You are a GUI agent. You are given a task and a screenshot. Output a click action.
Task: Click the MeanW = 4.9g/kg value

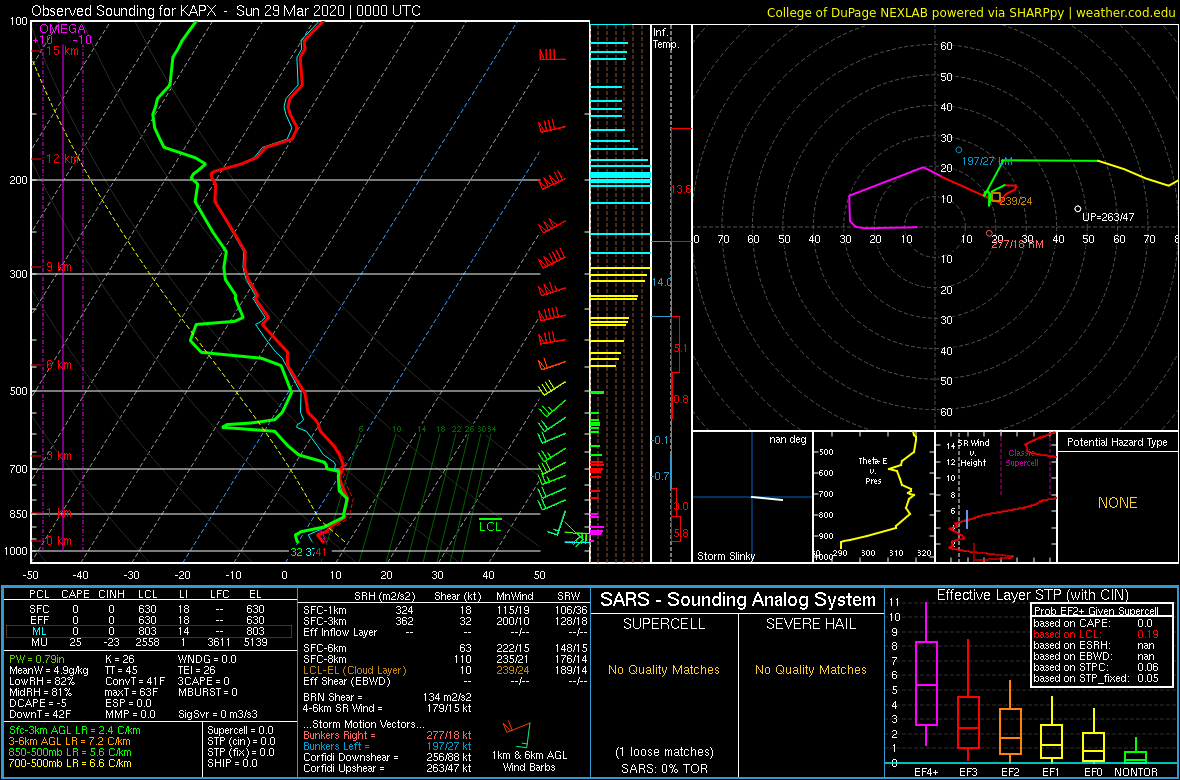pos(50,671)
